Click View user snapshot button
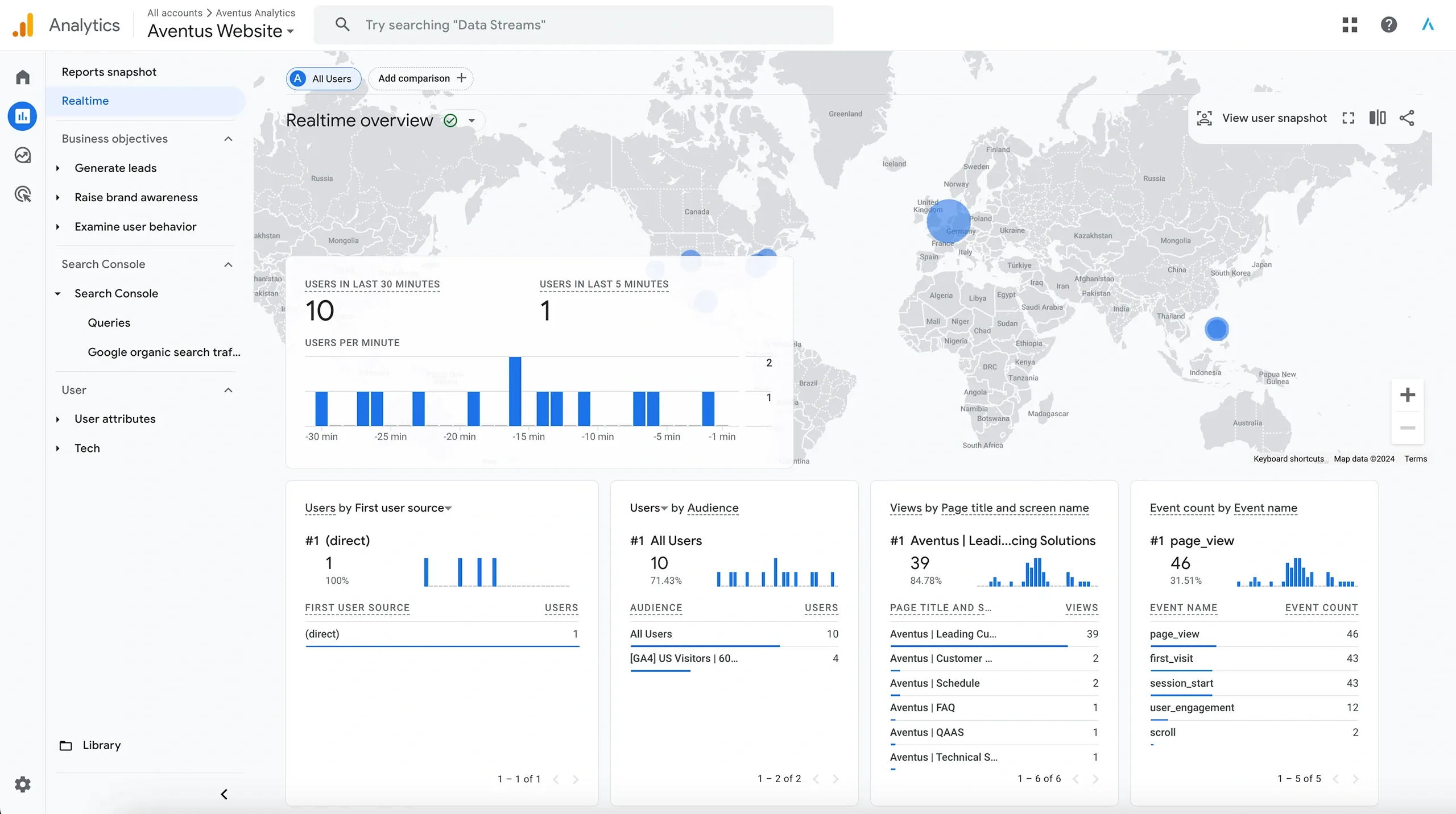This screenshot has width=1456, height=814. click(x=1261, y=118)
